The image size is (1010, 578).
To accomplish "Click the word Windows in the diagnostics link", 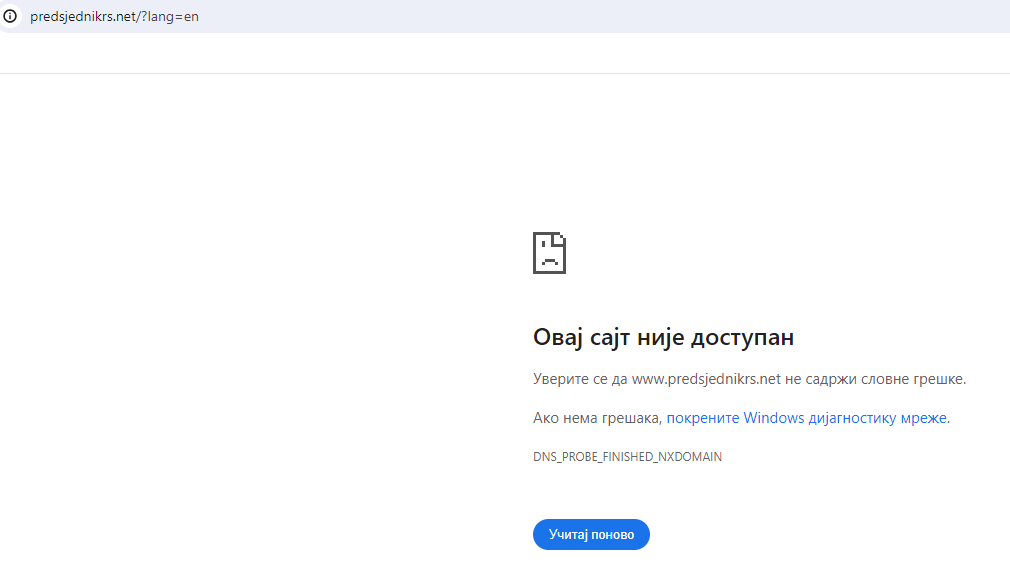I will tap(774, 418).
